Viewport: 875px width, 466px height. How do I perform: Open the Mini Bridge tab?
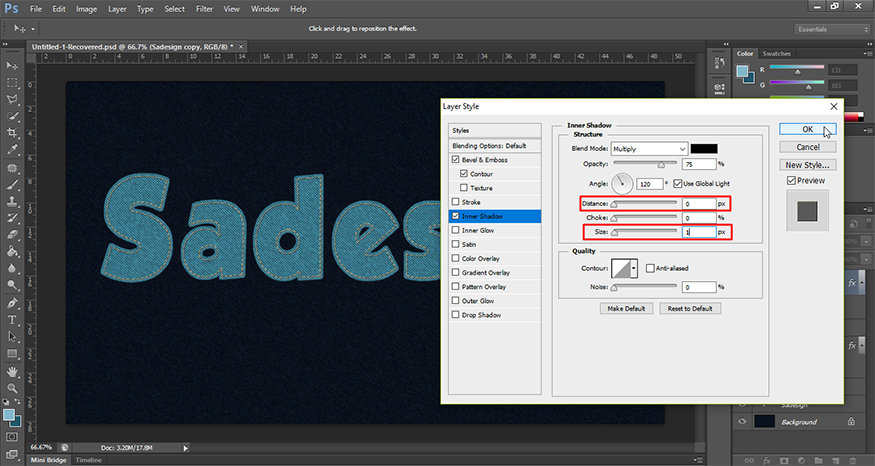tap(49, 460)
